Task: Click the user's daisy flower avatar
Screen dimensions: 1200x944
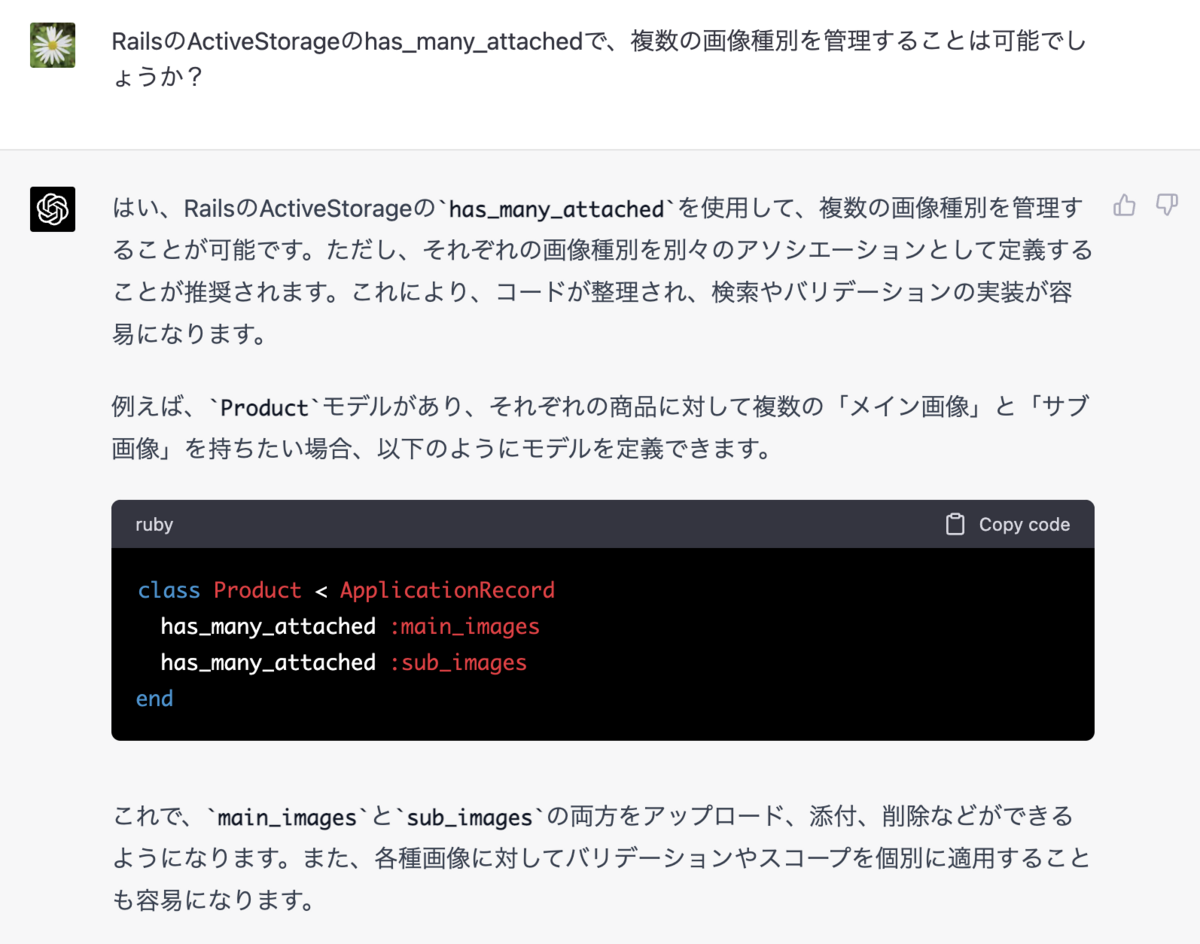Action: coord(53,45)
